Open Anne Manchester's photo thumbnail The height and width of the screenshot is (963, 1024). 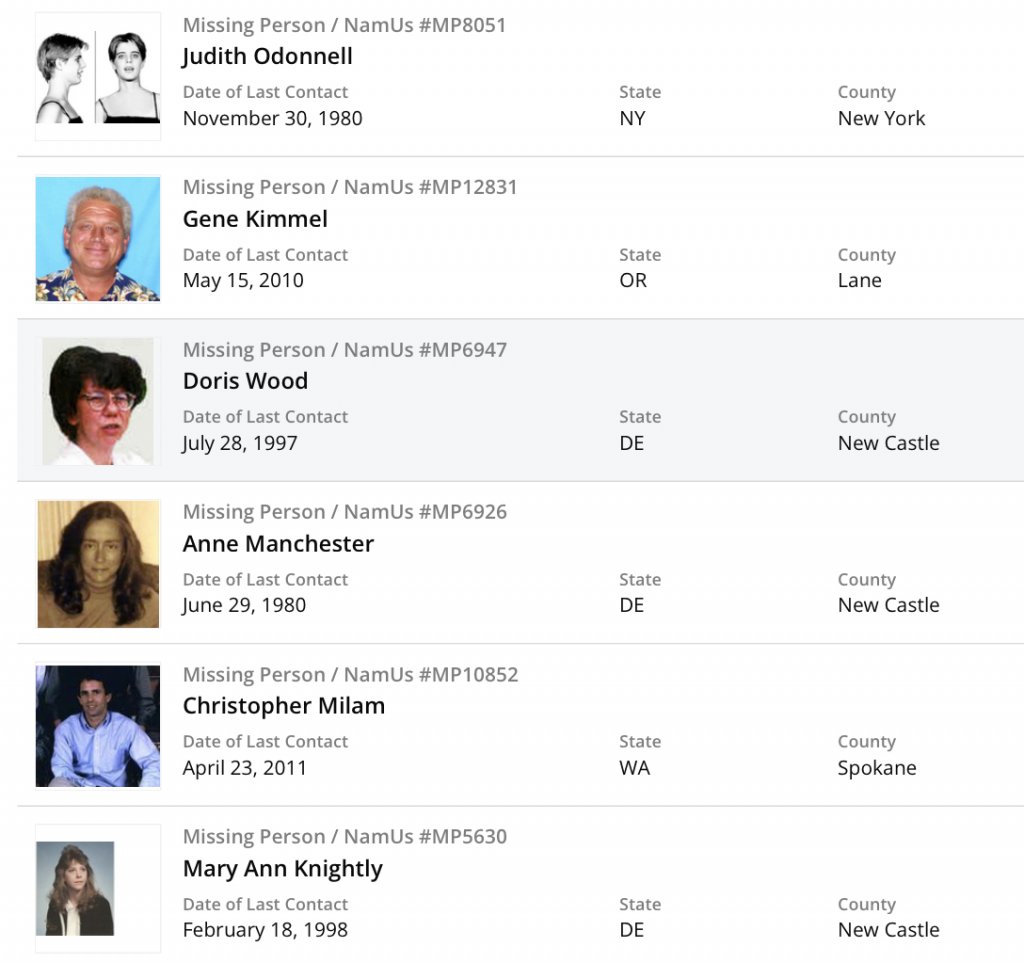click(98, 564)
